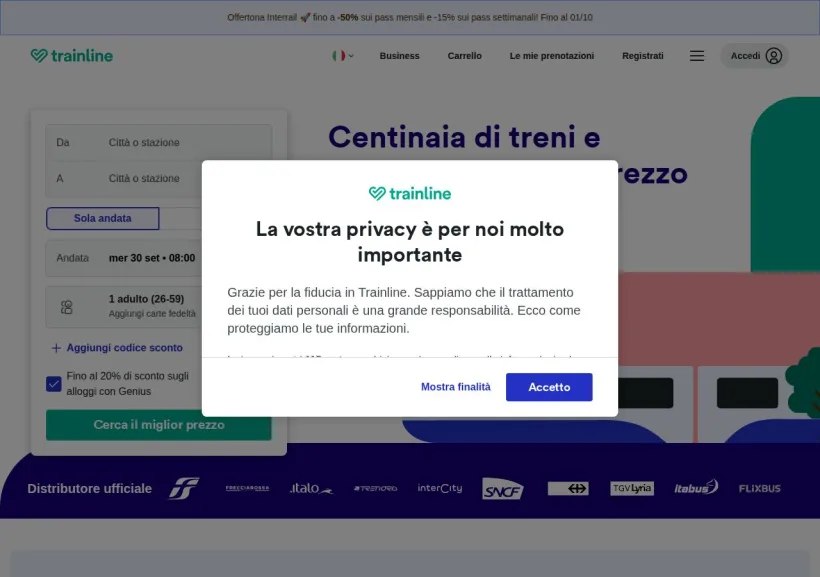Click Aggiungi carte fedeltà text
The height and width of the screenshot is (577, 820).
[x=152, y=313]
